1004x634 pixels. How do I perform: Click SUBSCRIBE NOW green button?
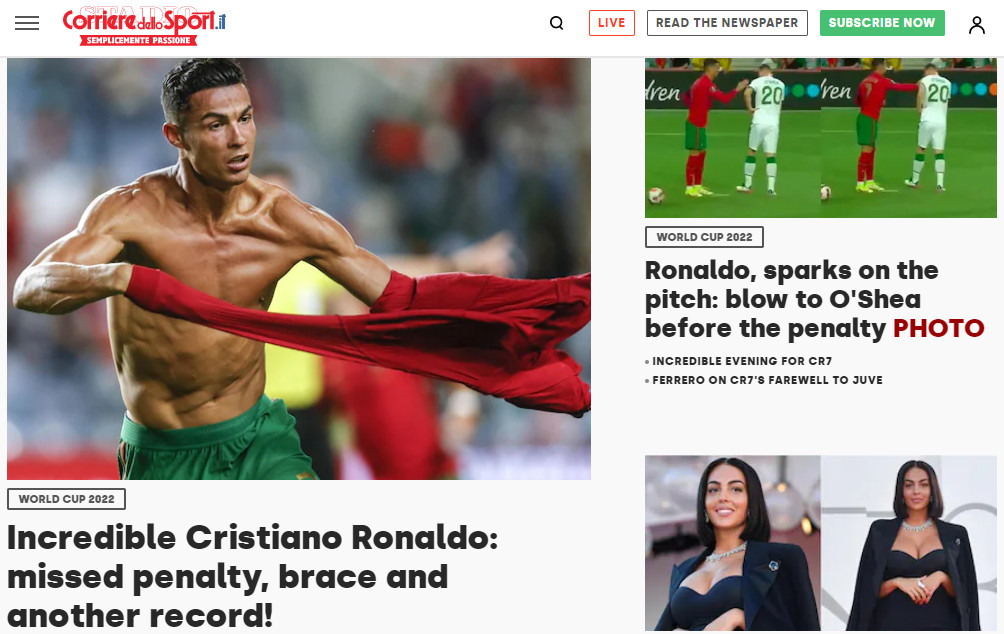882,23
